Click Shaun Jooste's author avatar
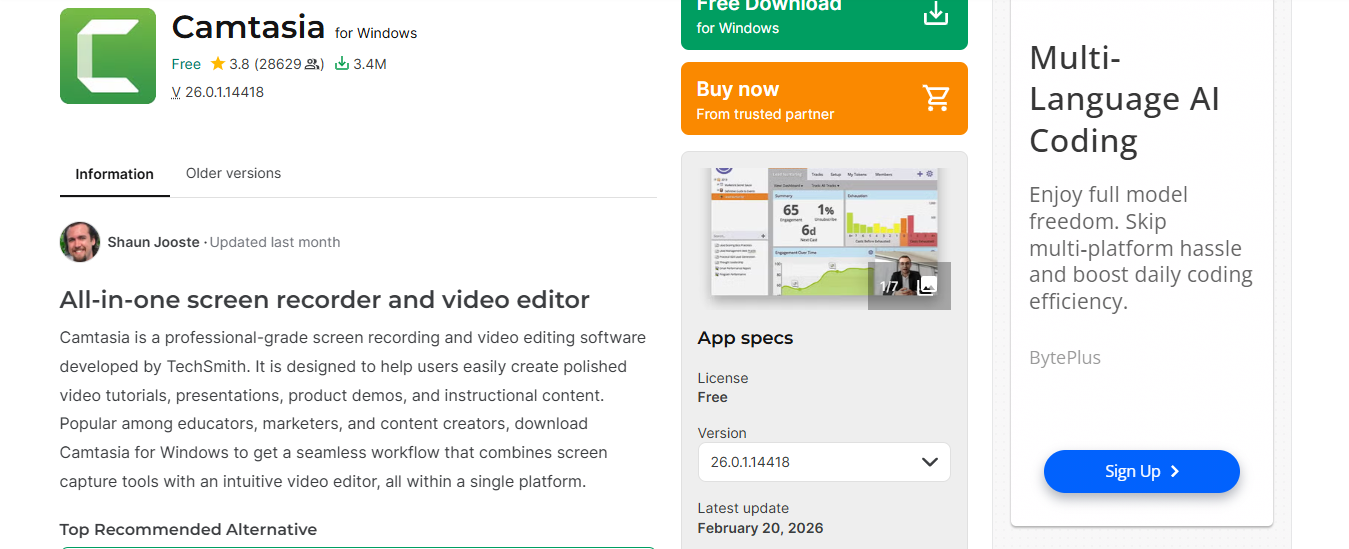Screen dimensions: 1349x549 click(x=80, y=242)
